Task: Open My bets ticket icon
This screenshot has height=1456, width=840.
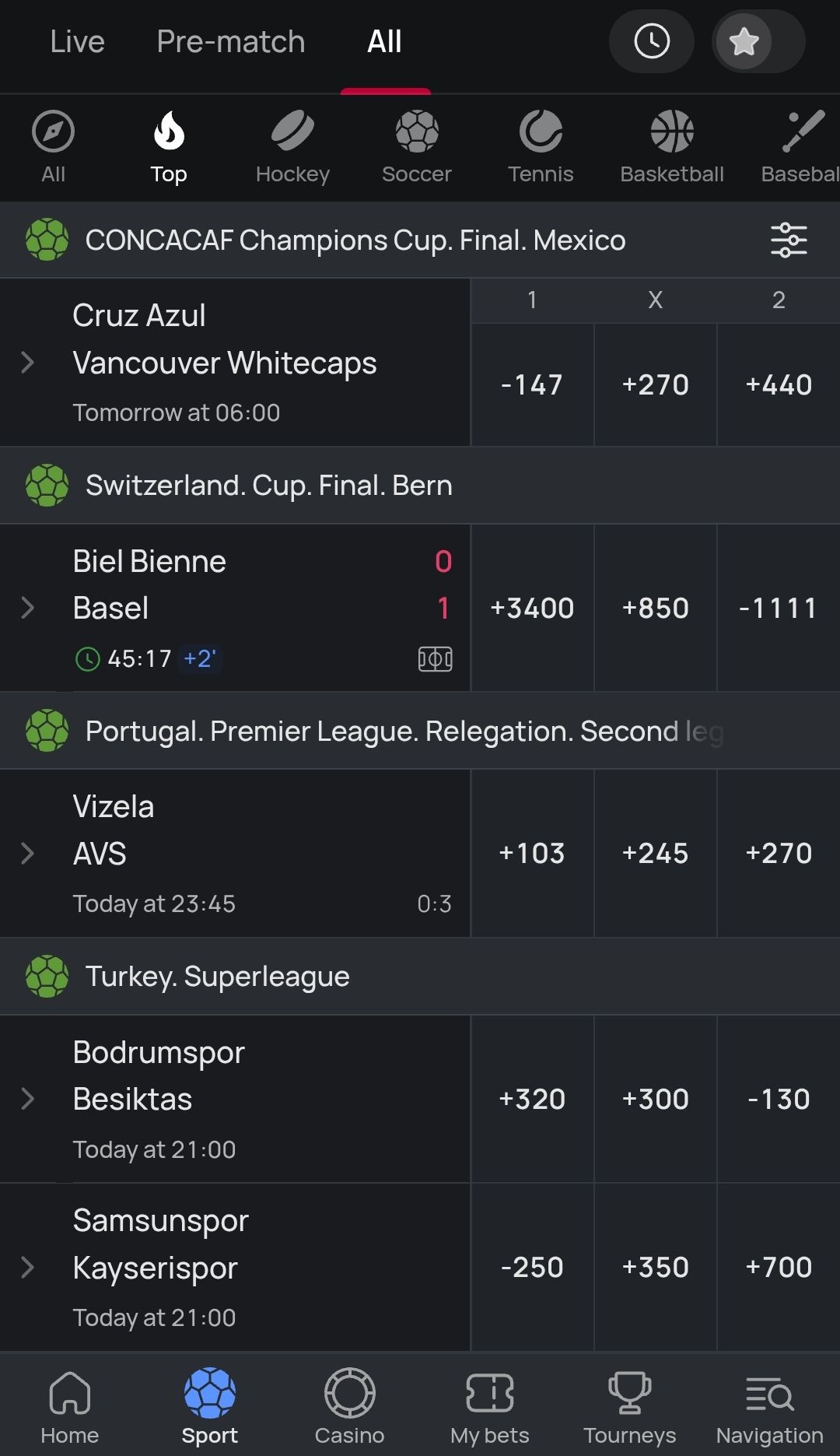Action: [489, 1405]
